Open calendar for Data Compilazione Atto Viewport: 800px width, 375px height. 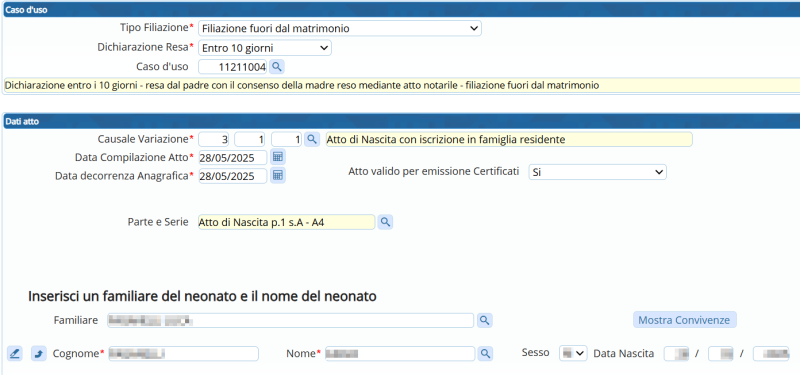click(x=278, y=157)
